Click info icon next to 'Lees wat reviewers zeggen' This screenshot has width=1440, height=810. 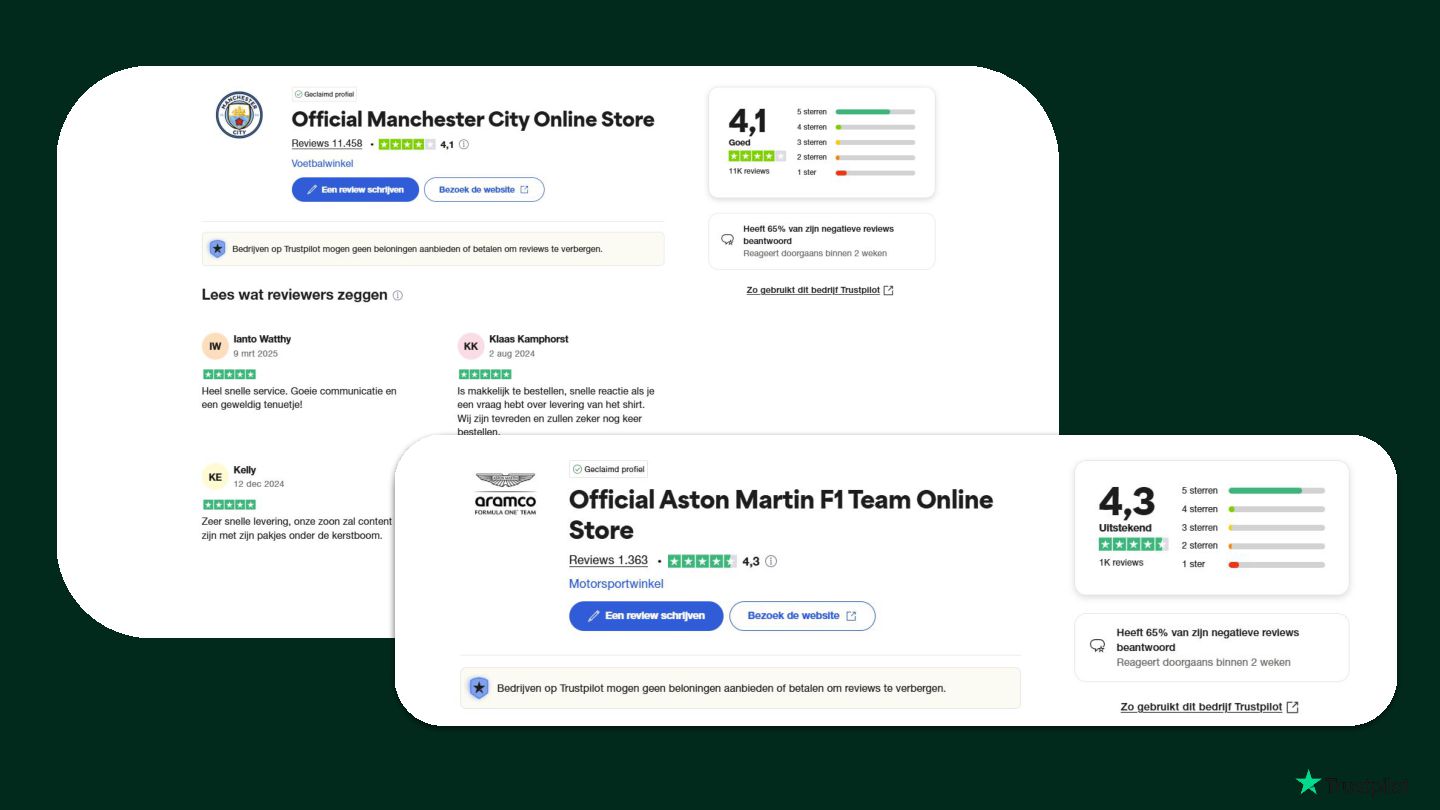click(x=398, y=296)
